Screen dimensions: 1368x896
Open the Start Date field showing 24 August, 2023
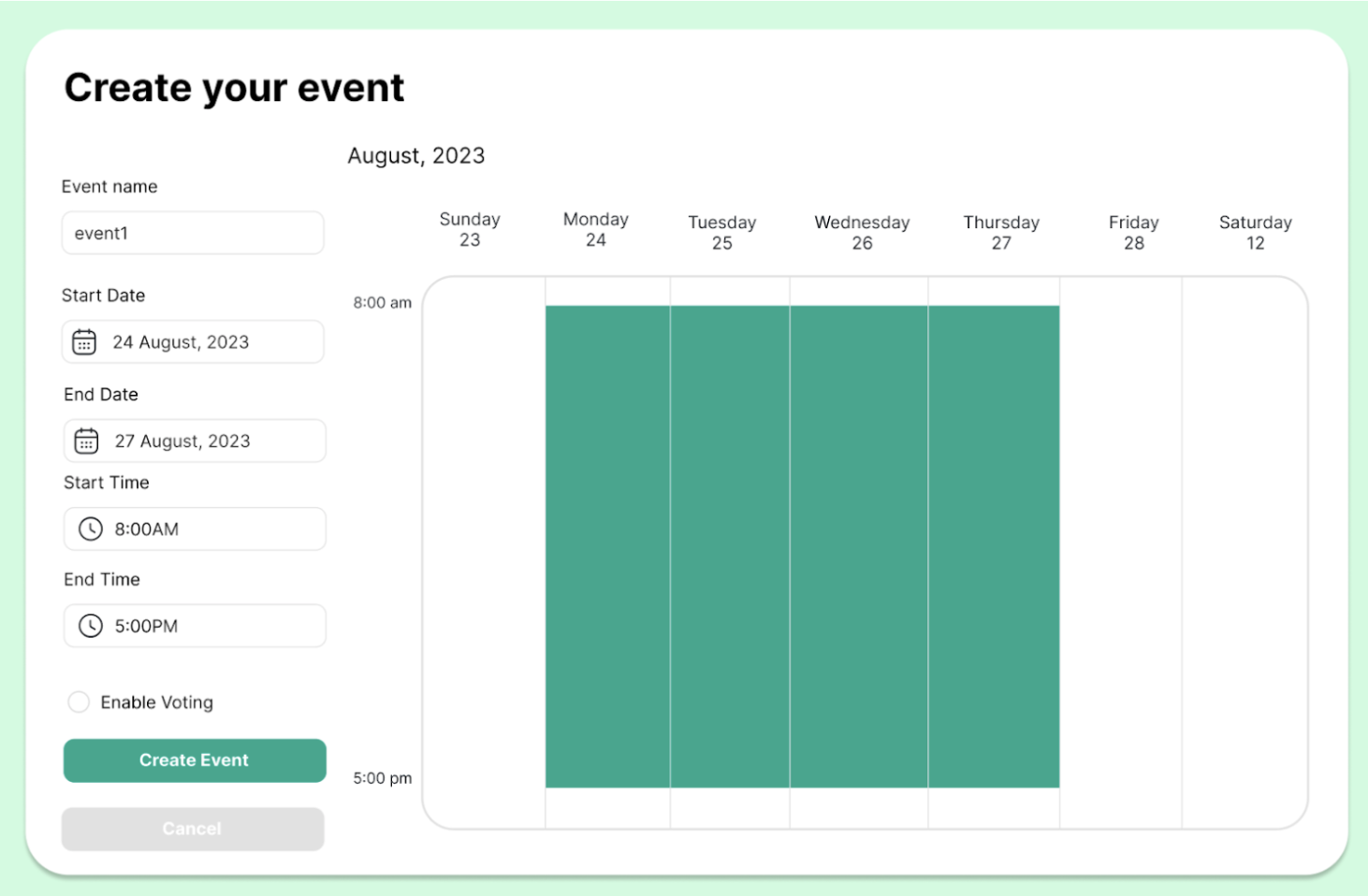coord(193,341)
